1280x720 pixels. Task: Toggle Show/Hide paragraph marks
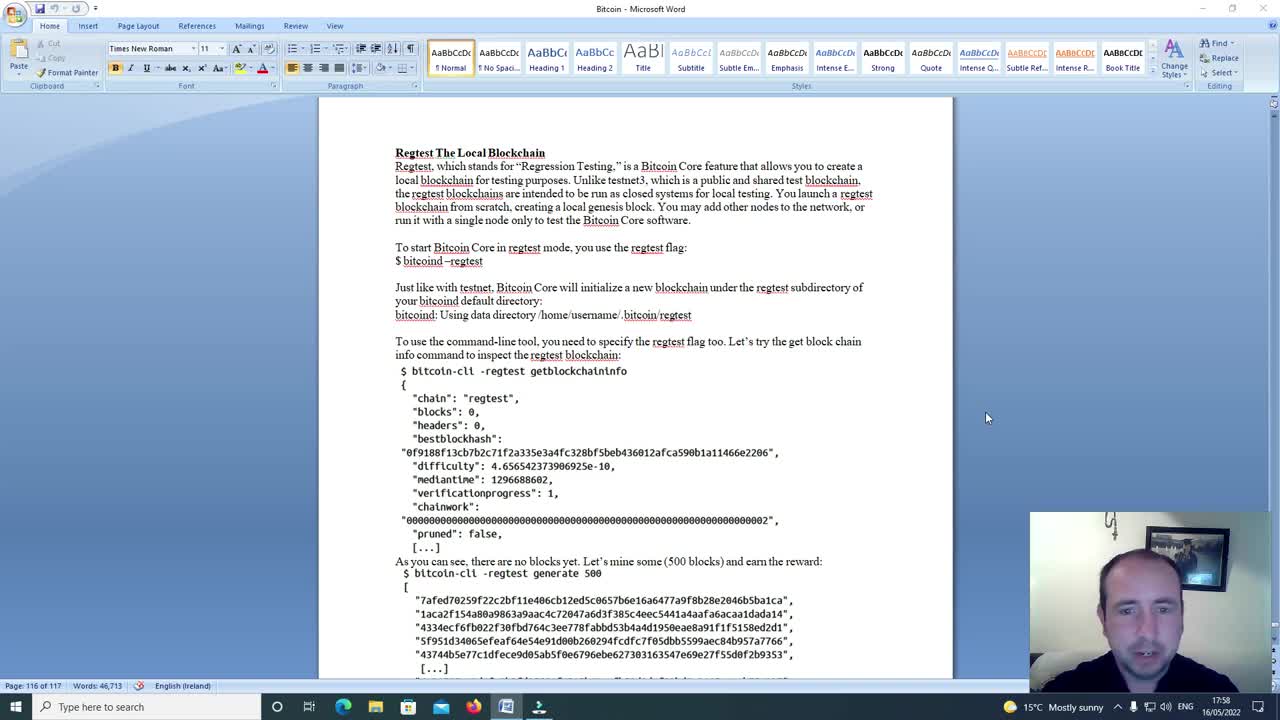(410, 48)
